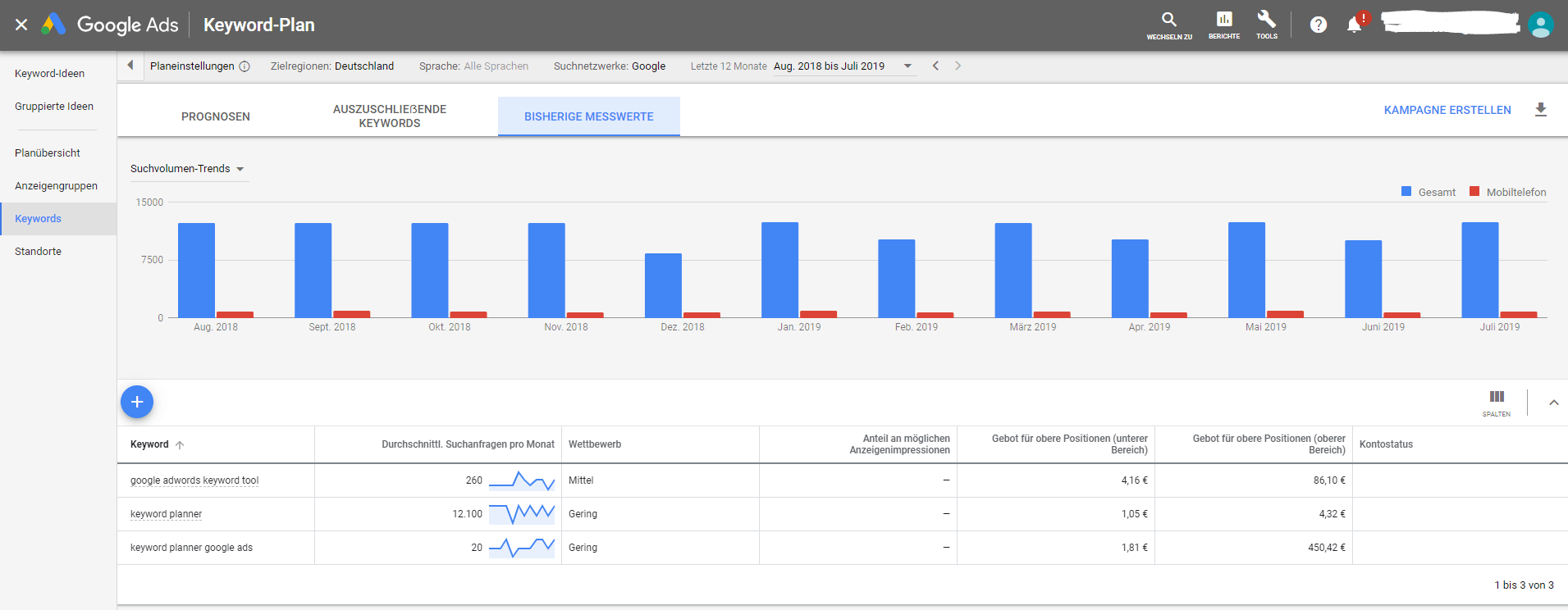This screenshot has width=1568, height=610.
Task: Click the Dez. 2018 blue bar
Action: coord(663,285)
